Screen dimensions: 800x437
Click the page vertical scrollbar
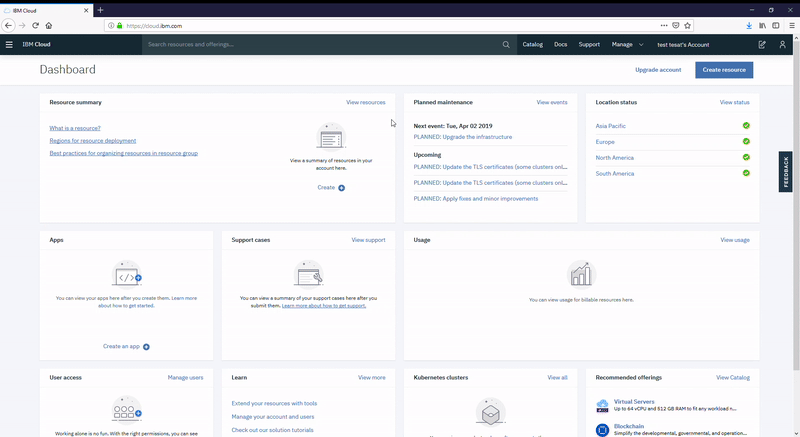pyautogui.click(x=796, y=204)
